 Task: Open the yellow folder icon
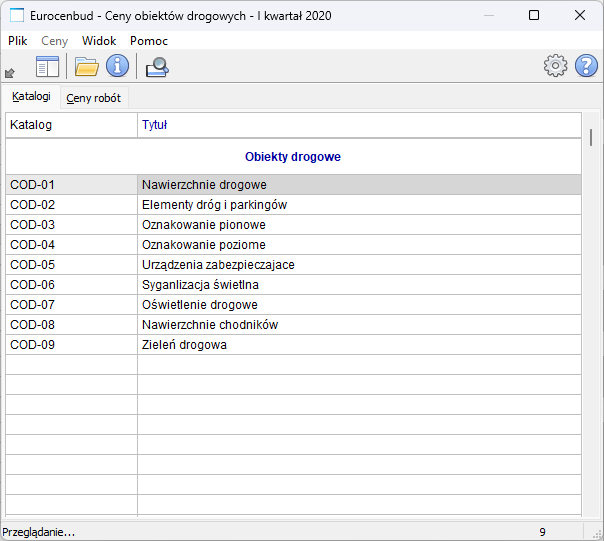pos(87,67)
